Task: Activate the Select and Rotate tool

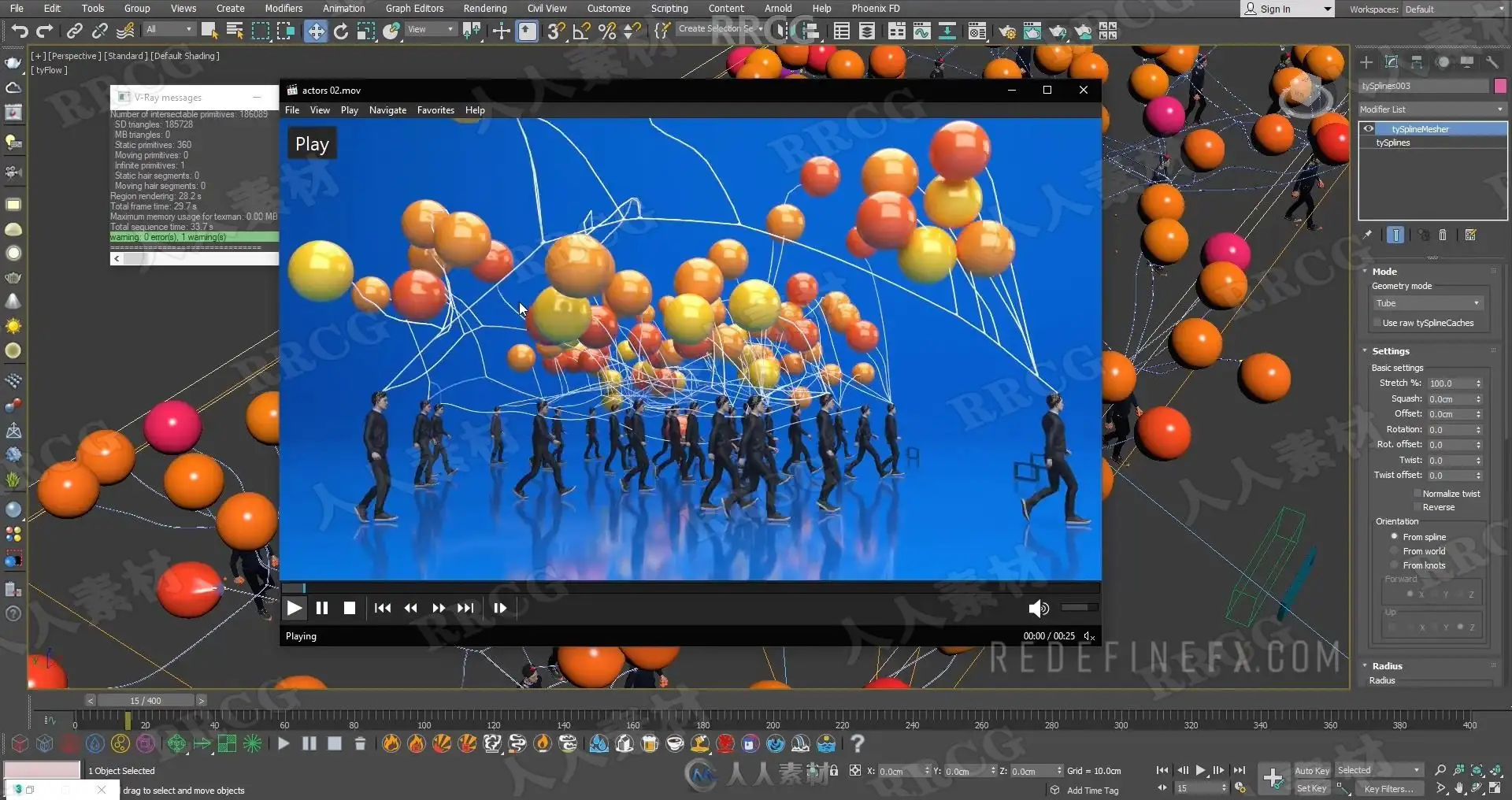Action: point(341,31)
